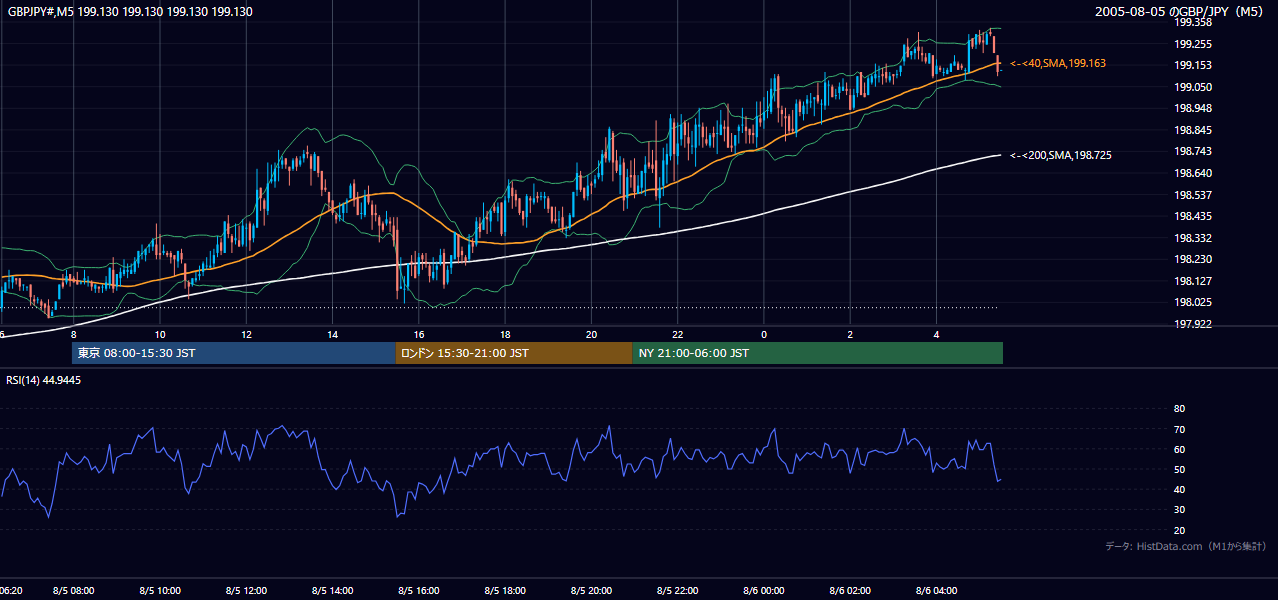Click RSI axis level 30
The height and width of the screenshot is (600, 1278).
1179,510
